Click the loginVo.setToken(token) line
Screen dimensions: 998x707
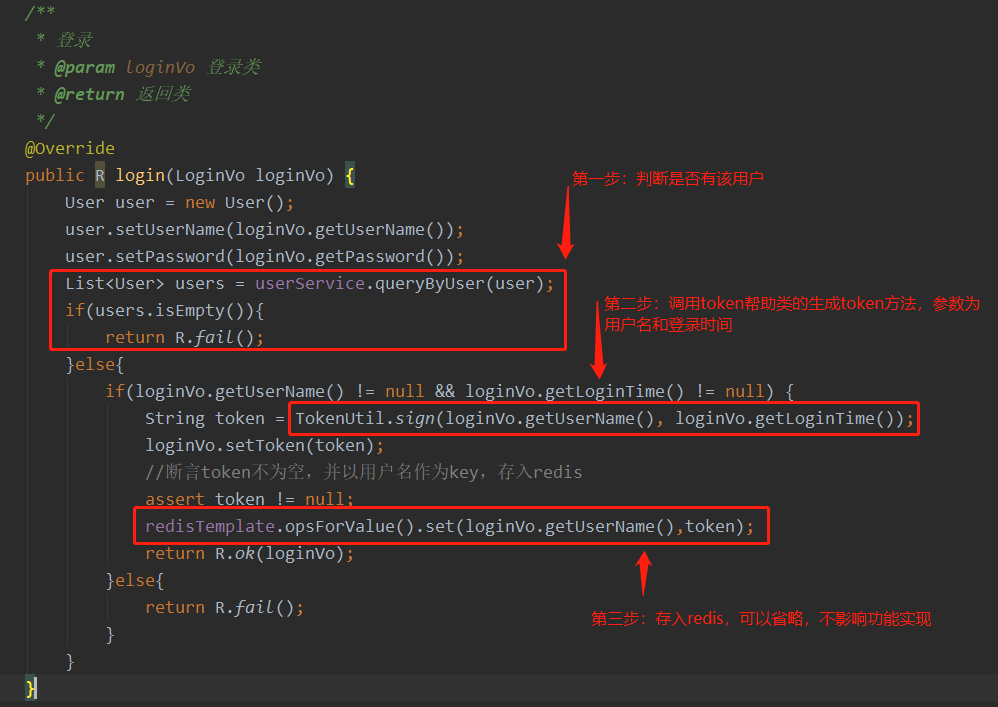pyautogui.click(x=264, y=445)
